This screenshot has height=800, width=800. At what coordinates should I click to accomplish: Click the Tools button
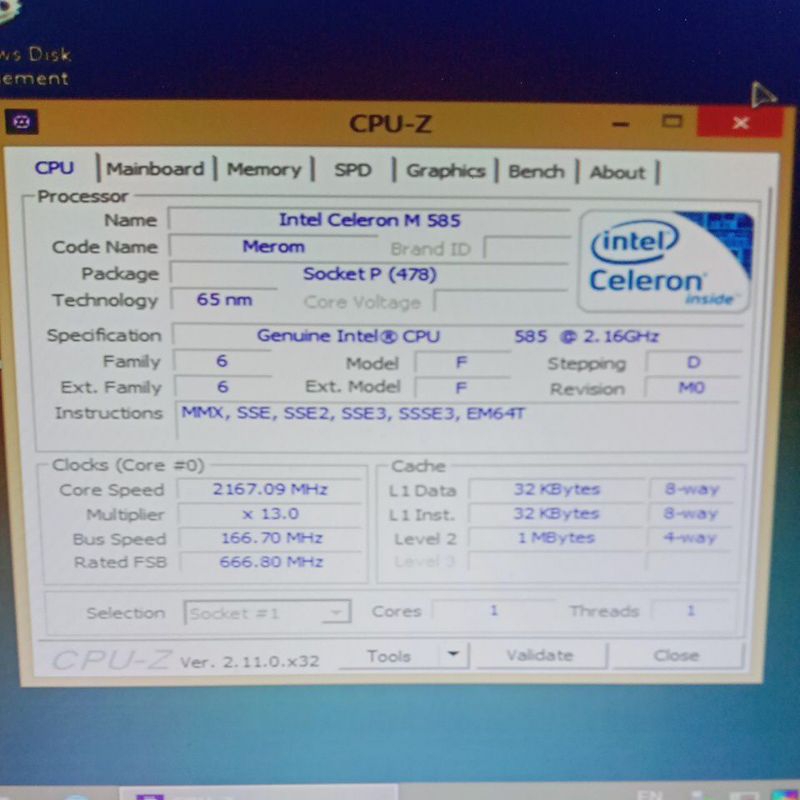pos(389,656)
